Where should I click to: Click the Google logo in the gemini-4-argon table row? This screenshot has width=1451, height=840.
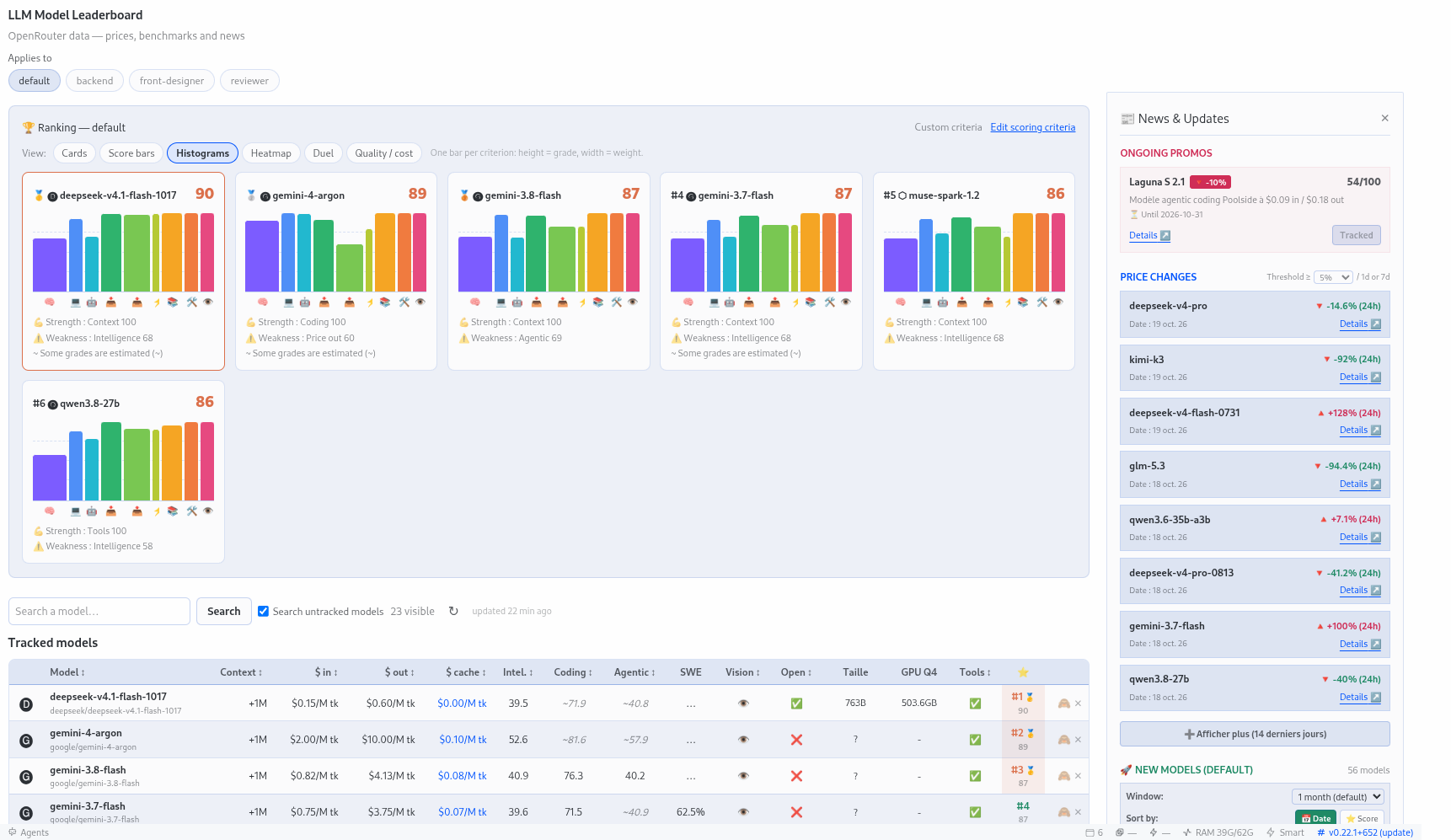26,741
